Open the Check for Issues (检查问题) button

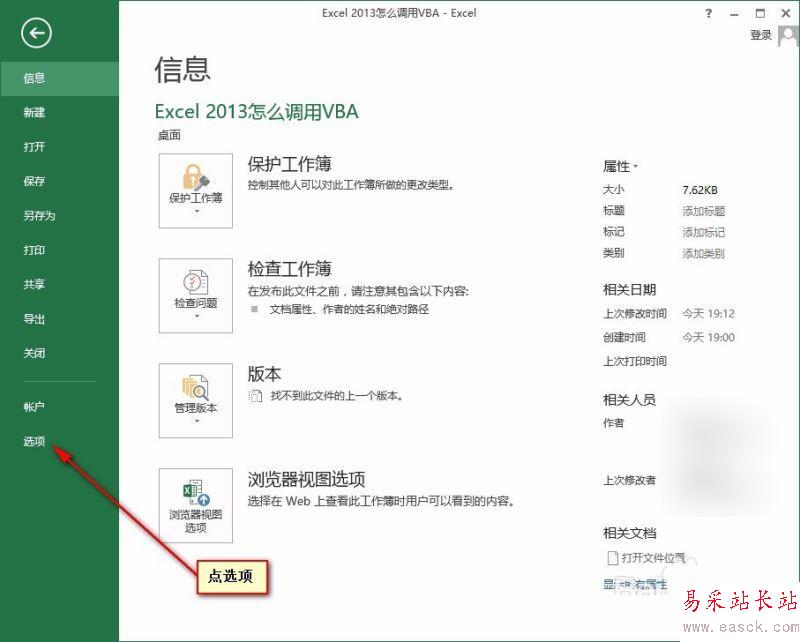coord(196,295)
